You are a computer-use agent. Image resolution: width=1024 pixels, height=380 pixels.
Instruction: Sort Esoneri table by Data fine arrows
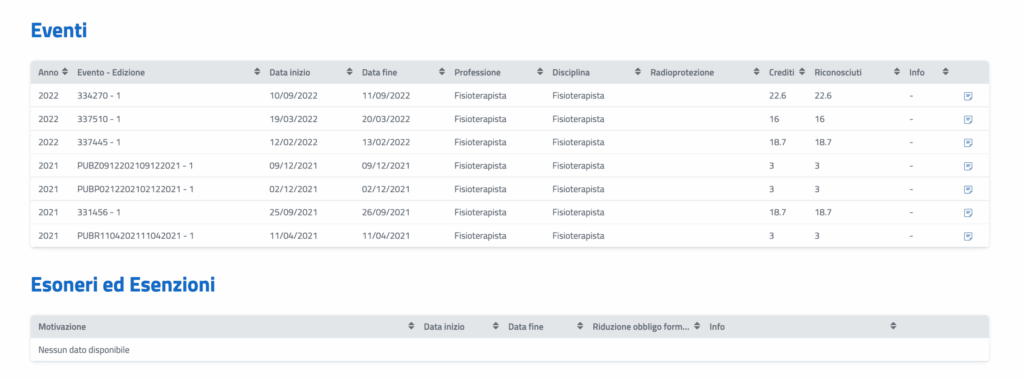(580, 326)
